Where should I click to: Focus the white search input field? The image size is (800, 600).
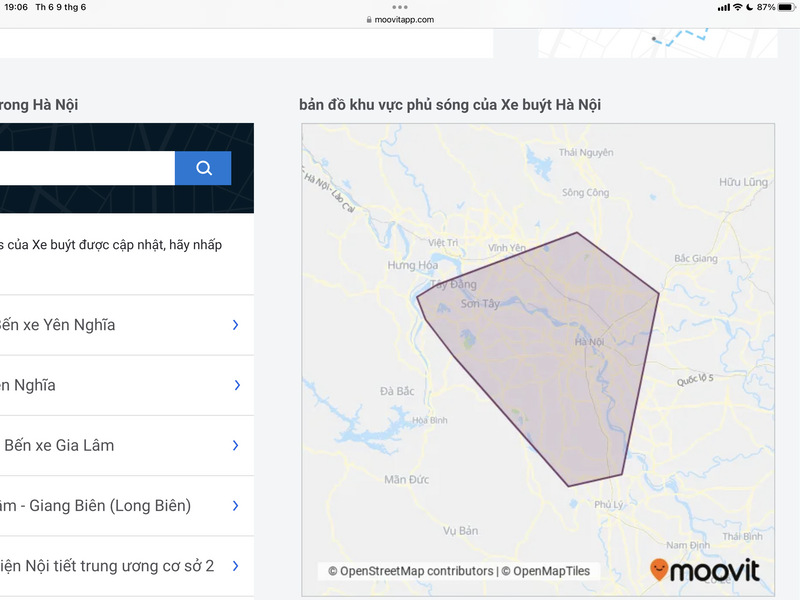pos(85,168)
